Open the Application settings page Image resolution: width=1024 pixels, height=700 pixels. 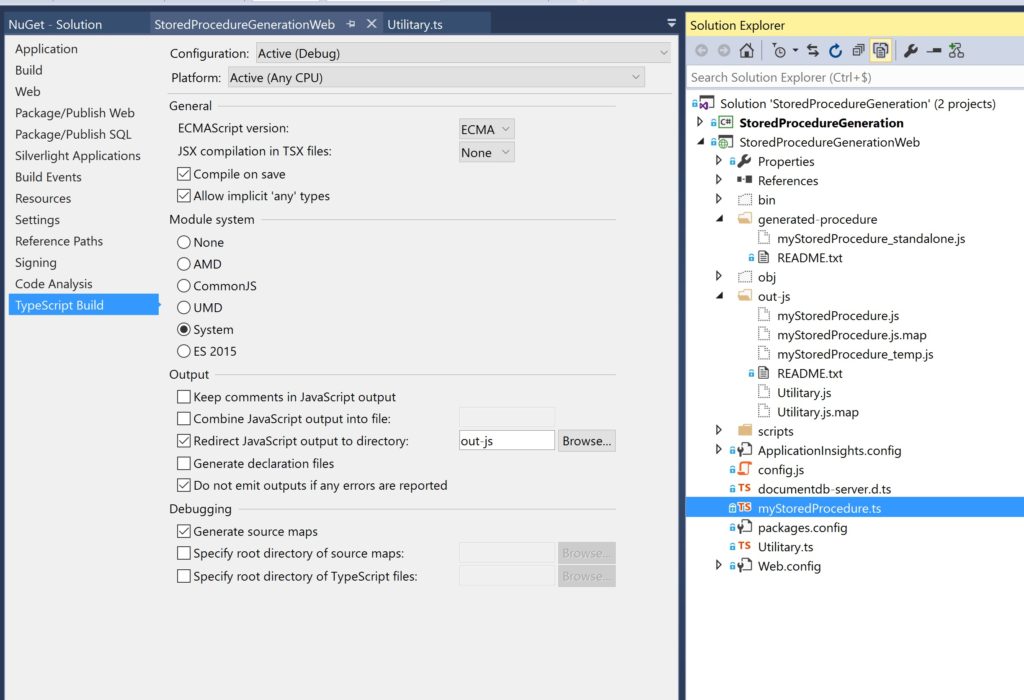[46, 49]
